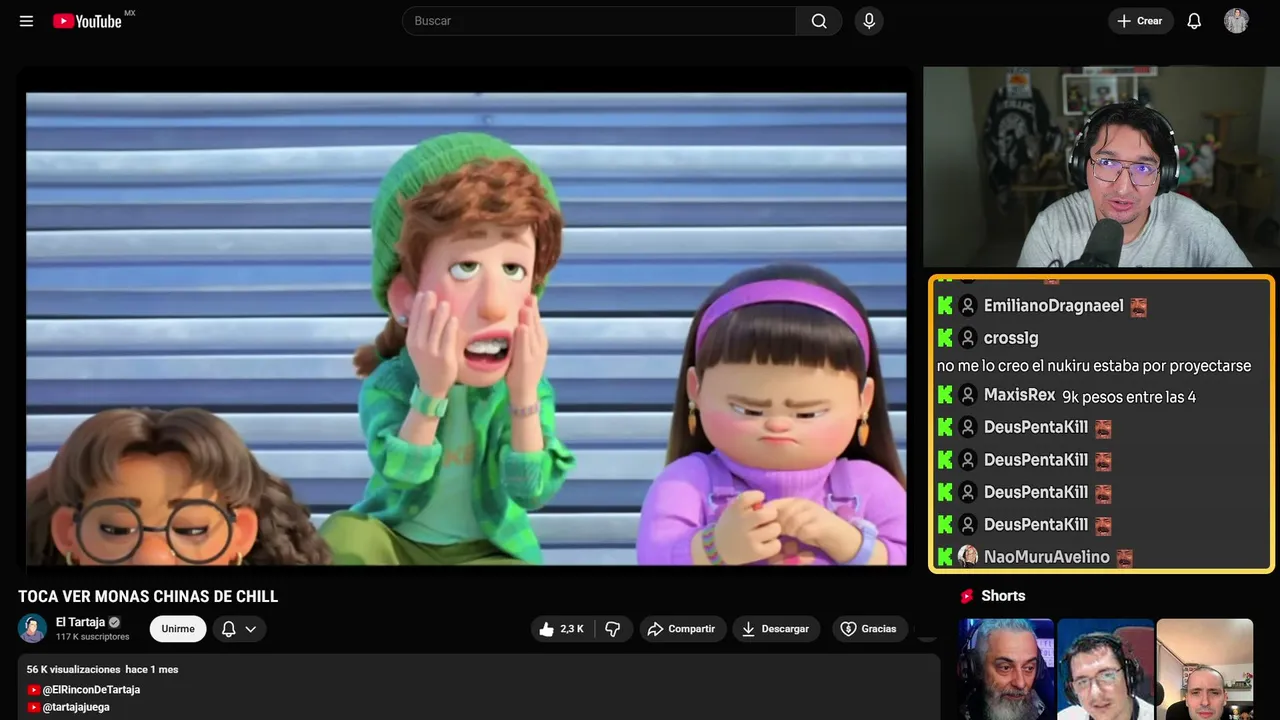Screen dimensions: 1280x720
Task: Click the 117 K suscriptores count
Action: (93, 637)
